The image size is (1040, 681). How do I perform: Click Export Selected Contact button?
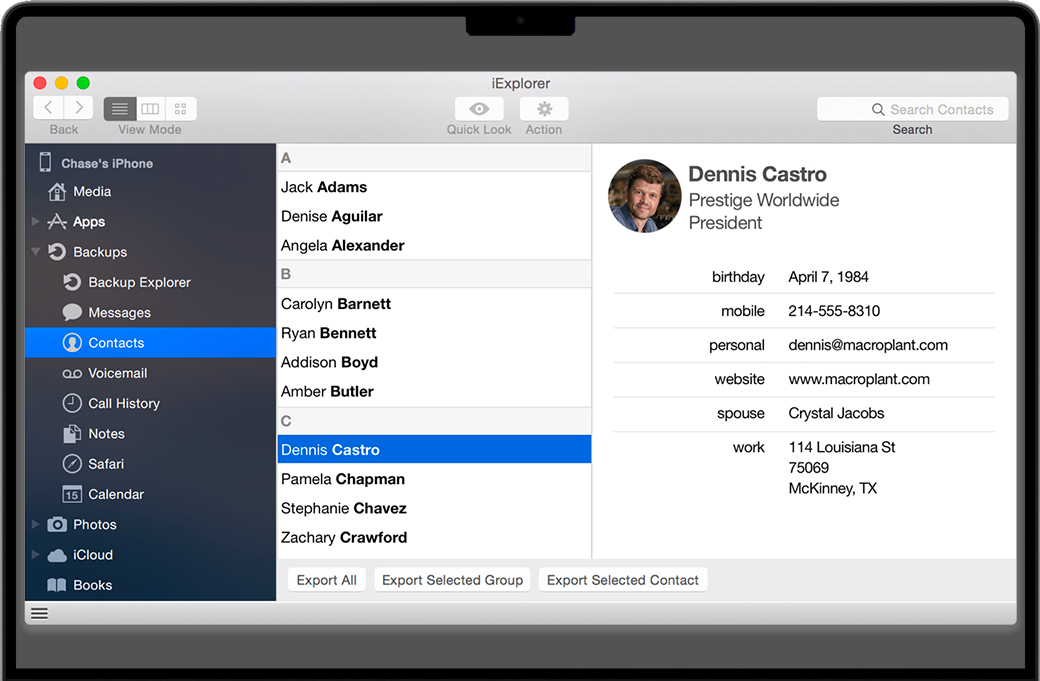[623, 580]
